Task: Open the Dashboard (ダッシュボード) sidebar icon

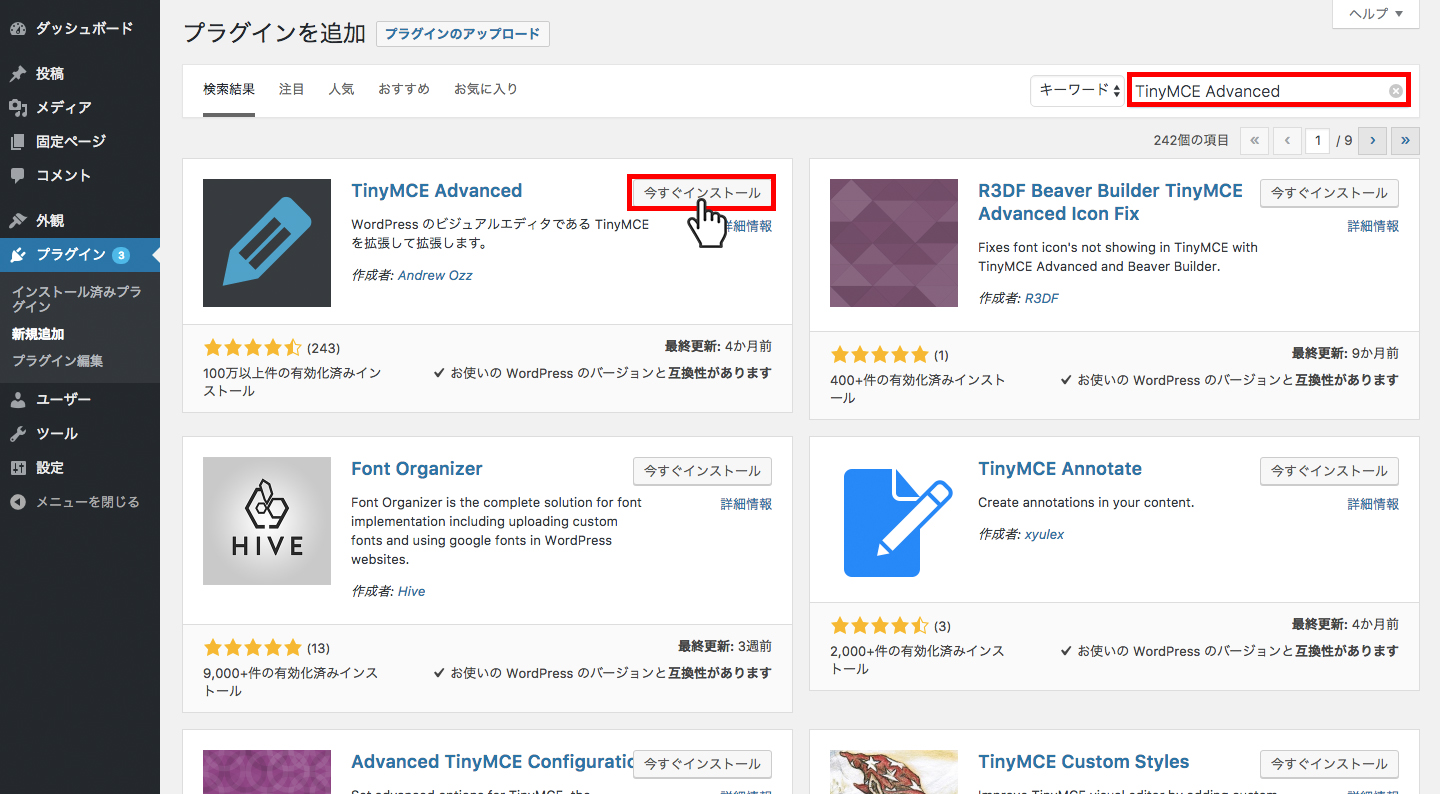Action: click(x=18, y=28)
